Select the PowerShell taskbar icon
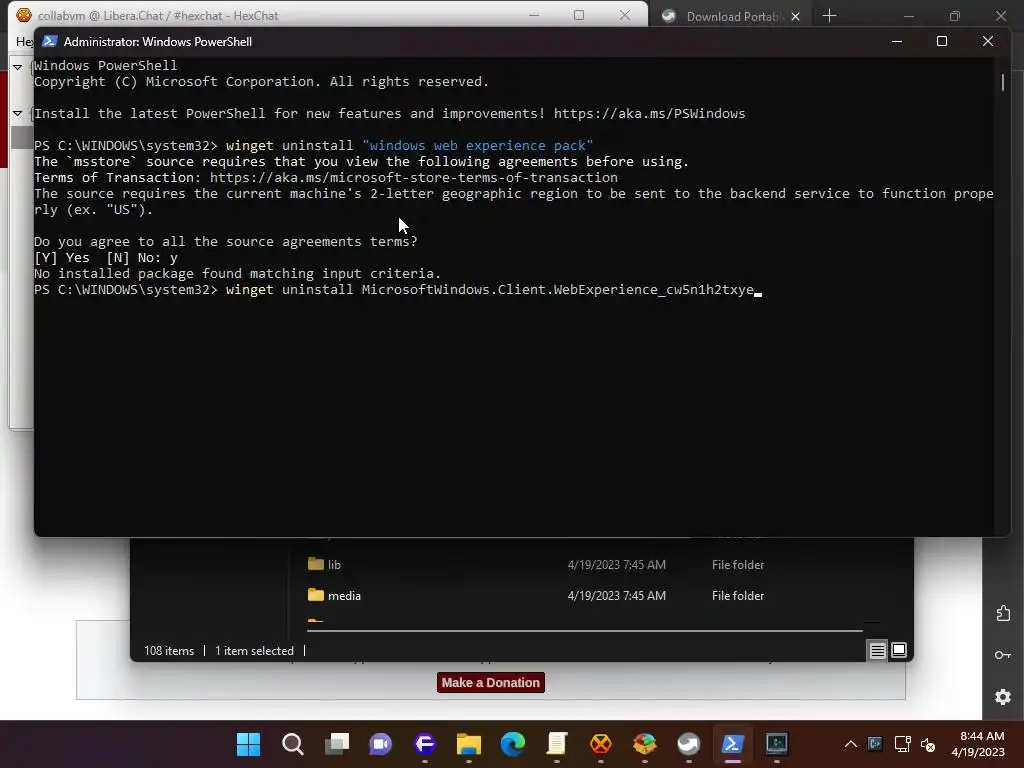1024x768 pixels. click(x=732, y=744)
